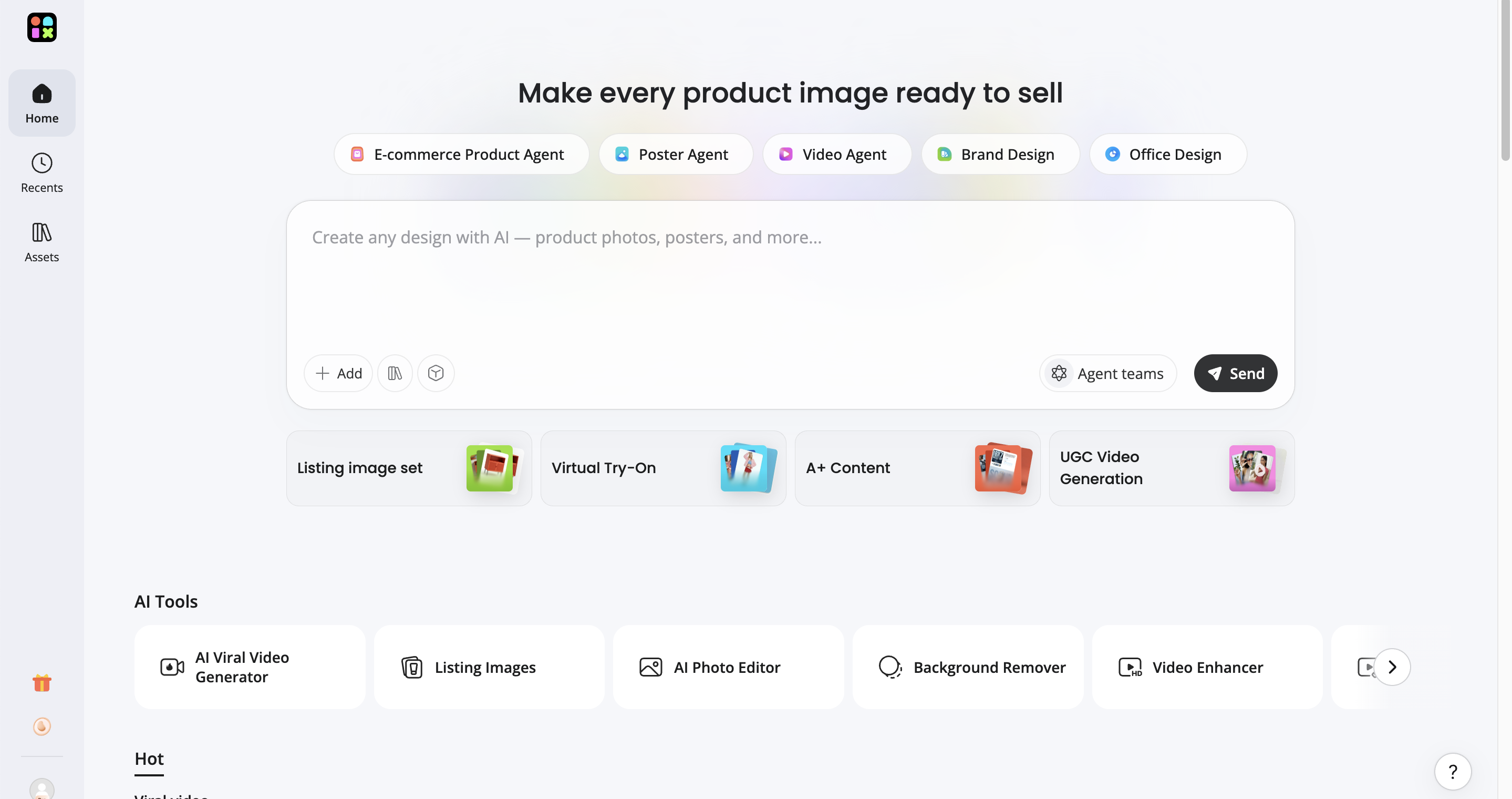1512x799 pixels.
Task: Select the Poster Agent chip
Action: [x=676, y=154]
